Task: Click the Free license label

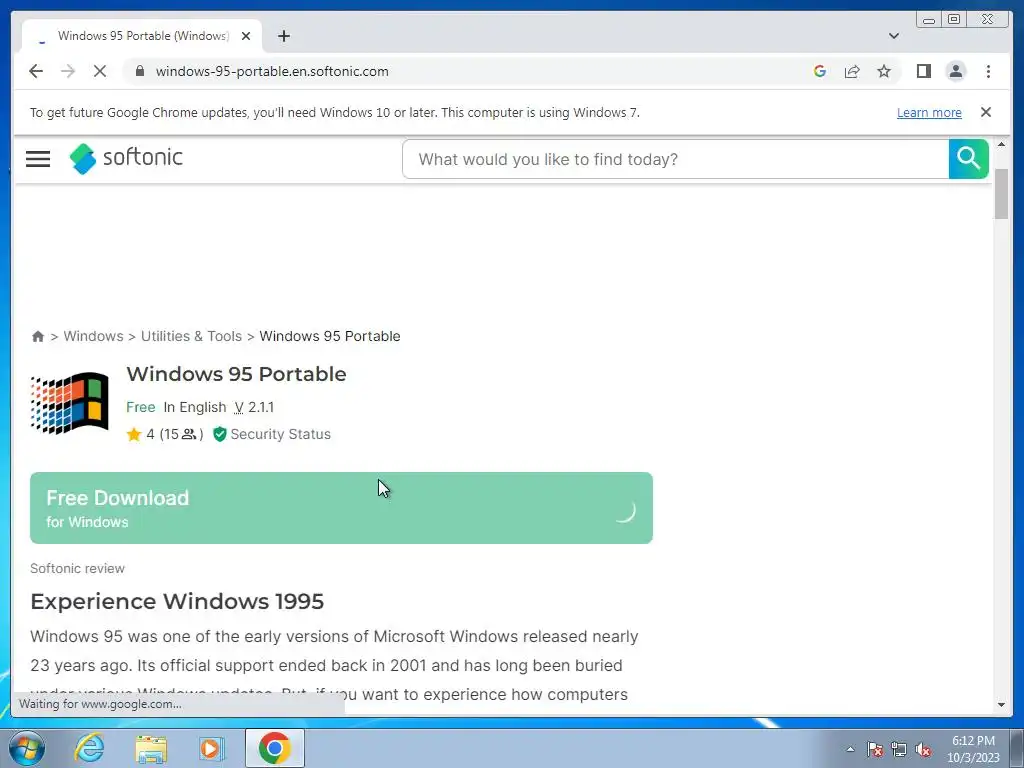Action: 140,408
